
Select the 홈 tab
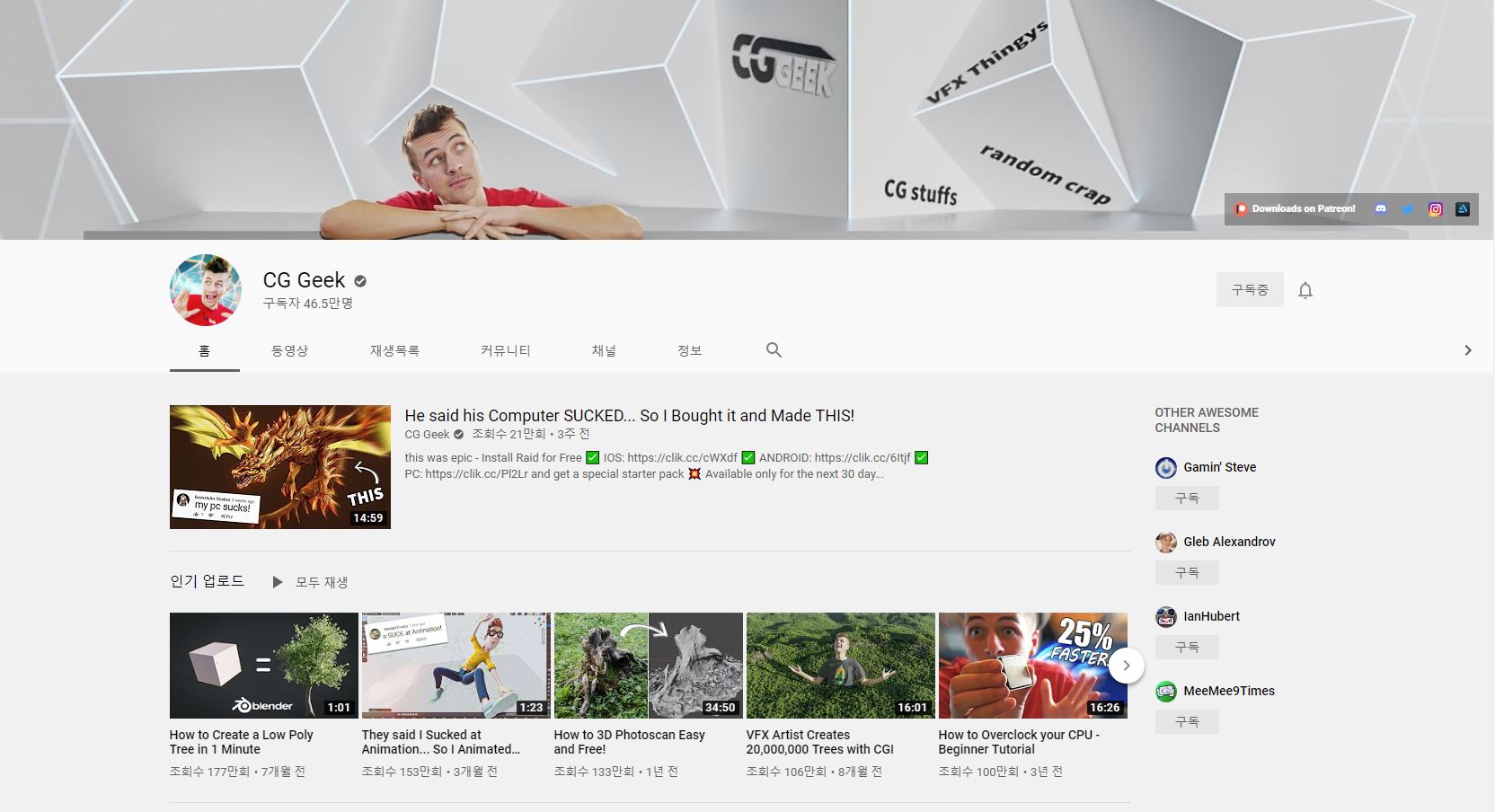(205, 350)
